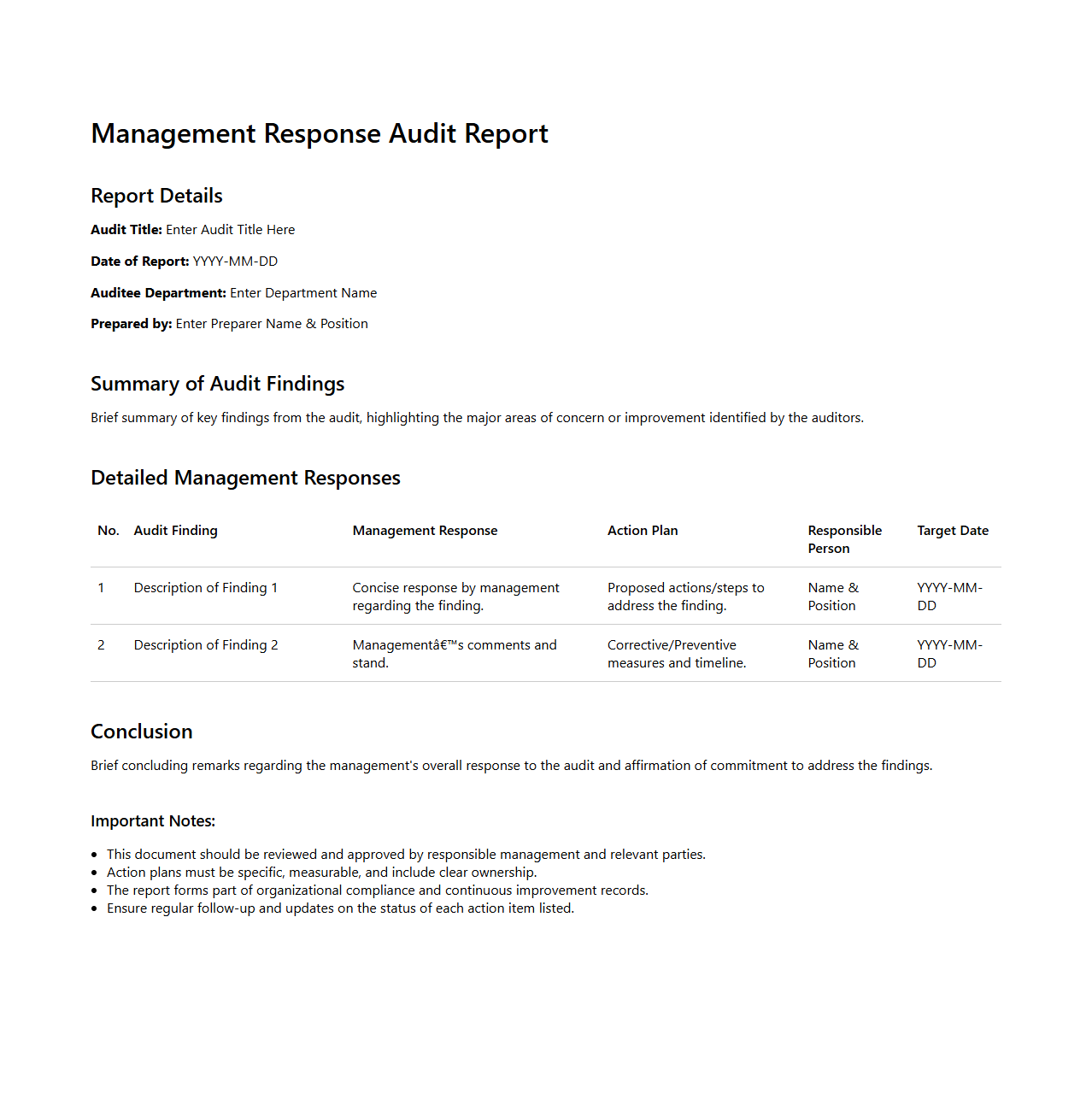Click the 'Description of Finding 2' cell
The height and width of the screenshot is (1111, 1092).
pos(205,645)
